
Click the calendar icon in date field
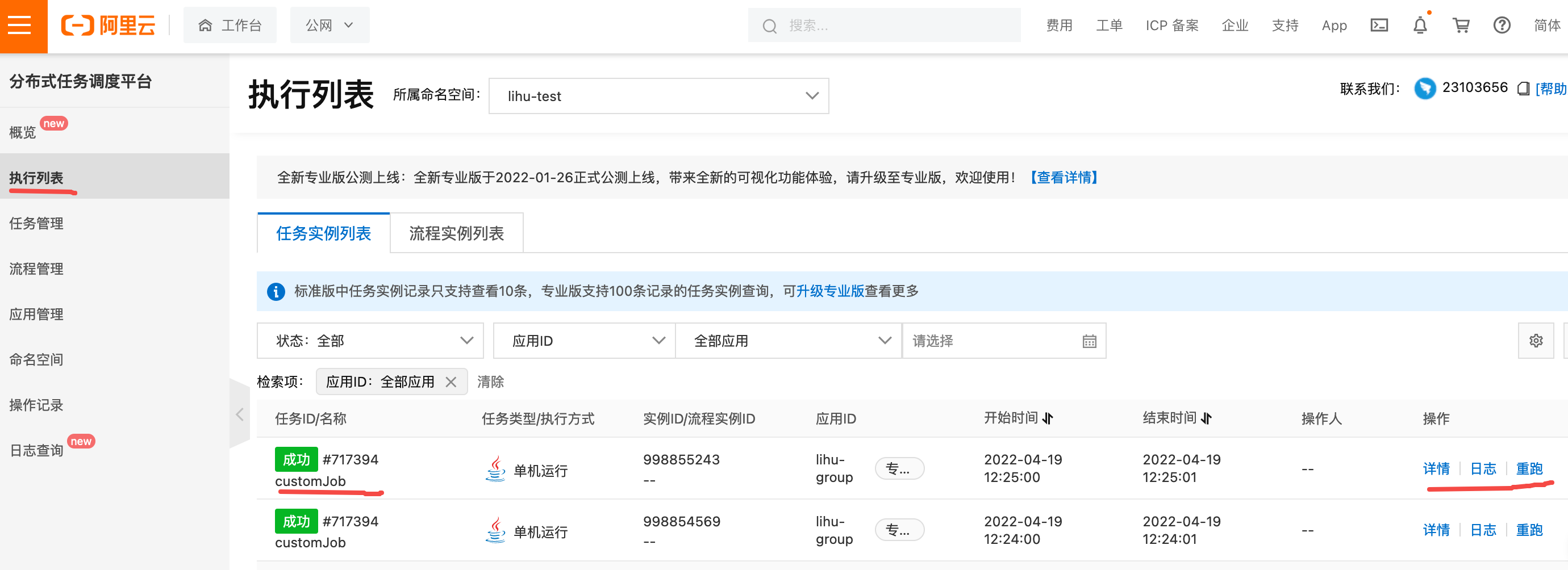click(x=1089, y=341)
